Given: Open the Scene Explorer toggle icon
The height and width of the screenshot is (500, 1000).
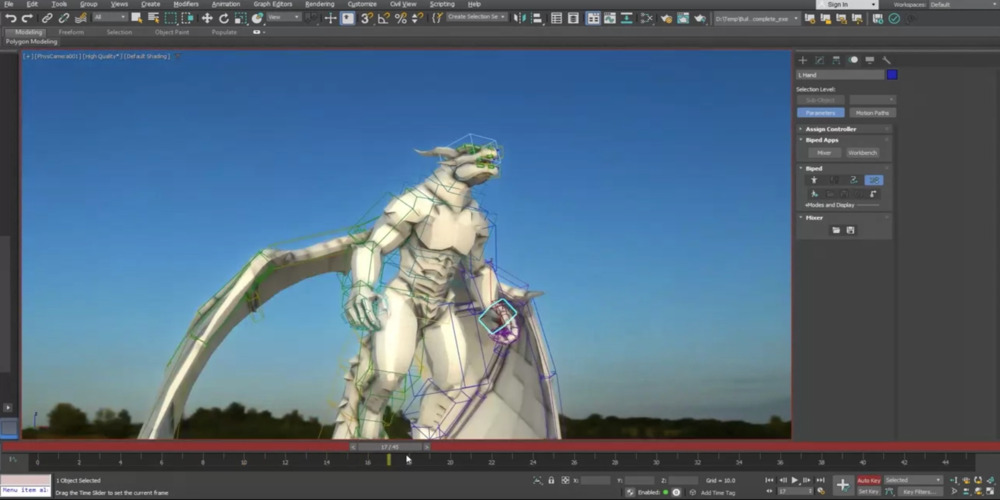Looking at the screenshot, I should click(556, 18).
